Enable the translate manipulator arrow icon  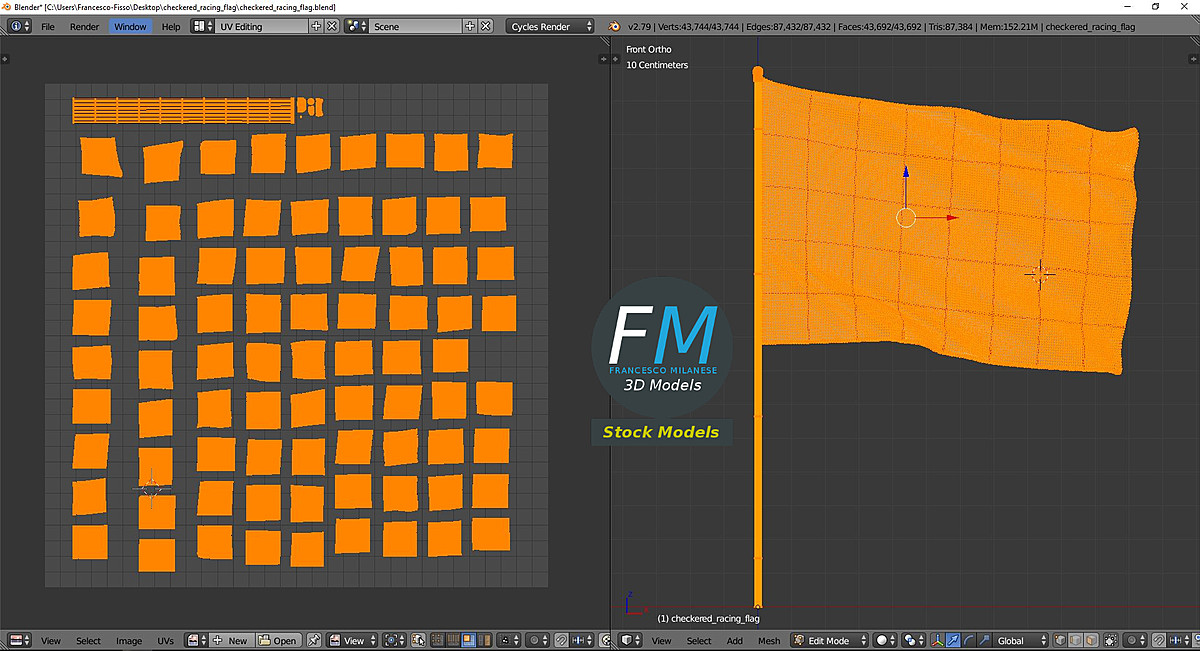point(954,640)
